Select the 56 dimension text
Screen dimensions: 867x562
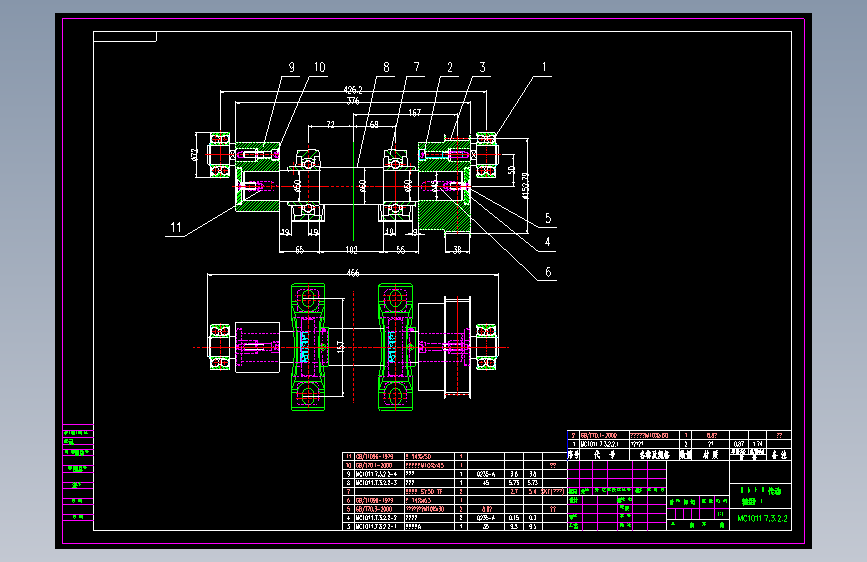pyautogui.click(x=400, y=250)
